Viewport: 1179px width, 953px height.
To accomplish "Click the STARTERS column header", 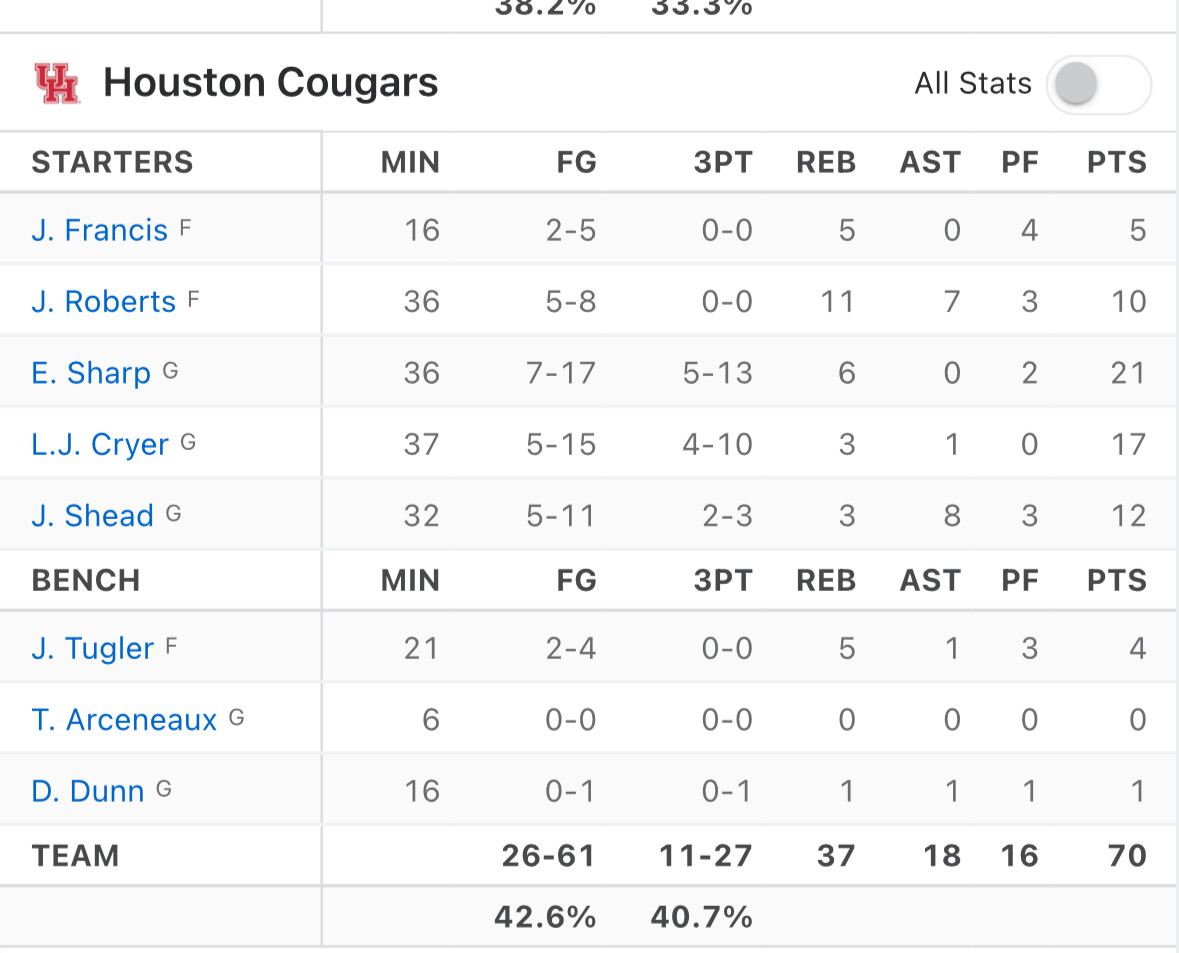I will [113, 162].
